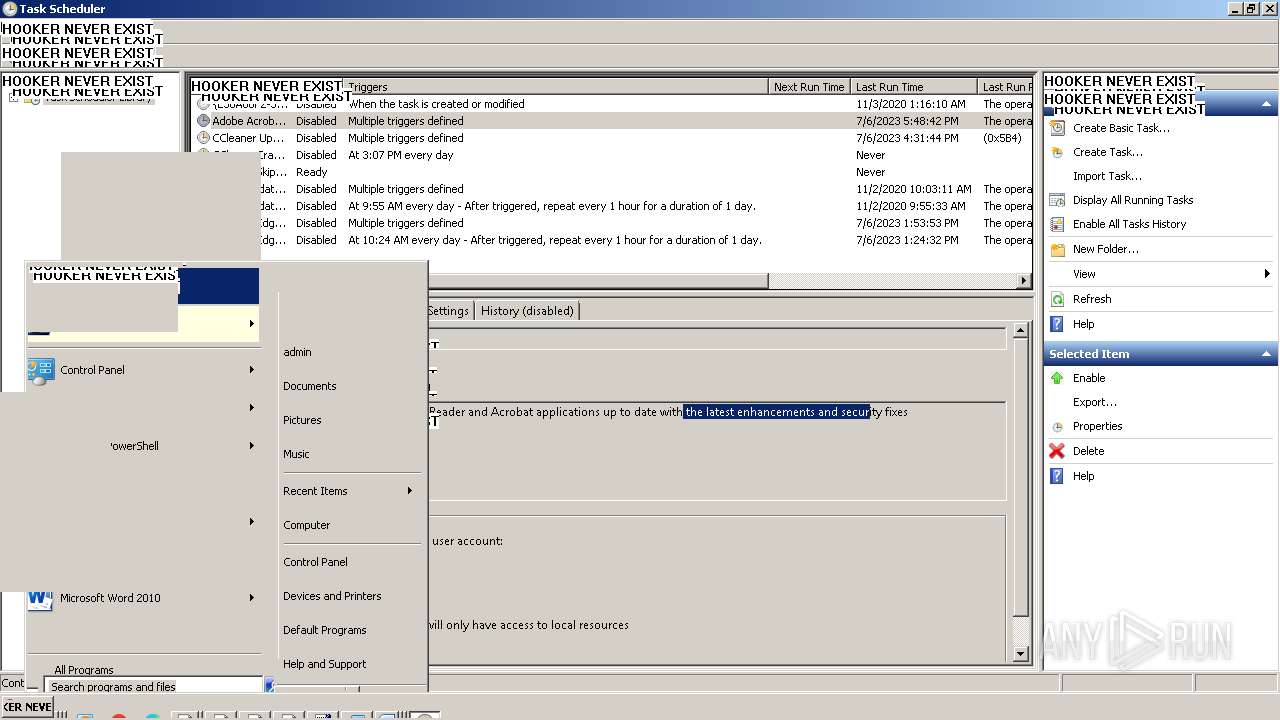Screen dimensions: 1280x720
Task: Open Help and Support
Action: (x=324, y=664)
